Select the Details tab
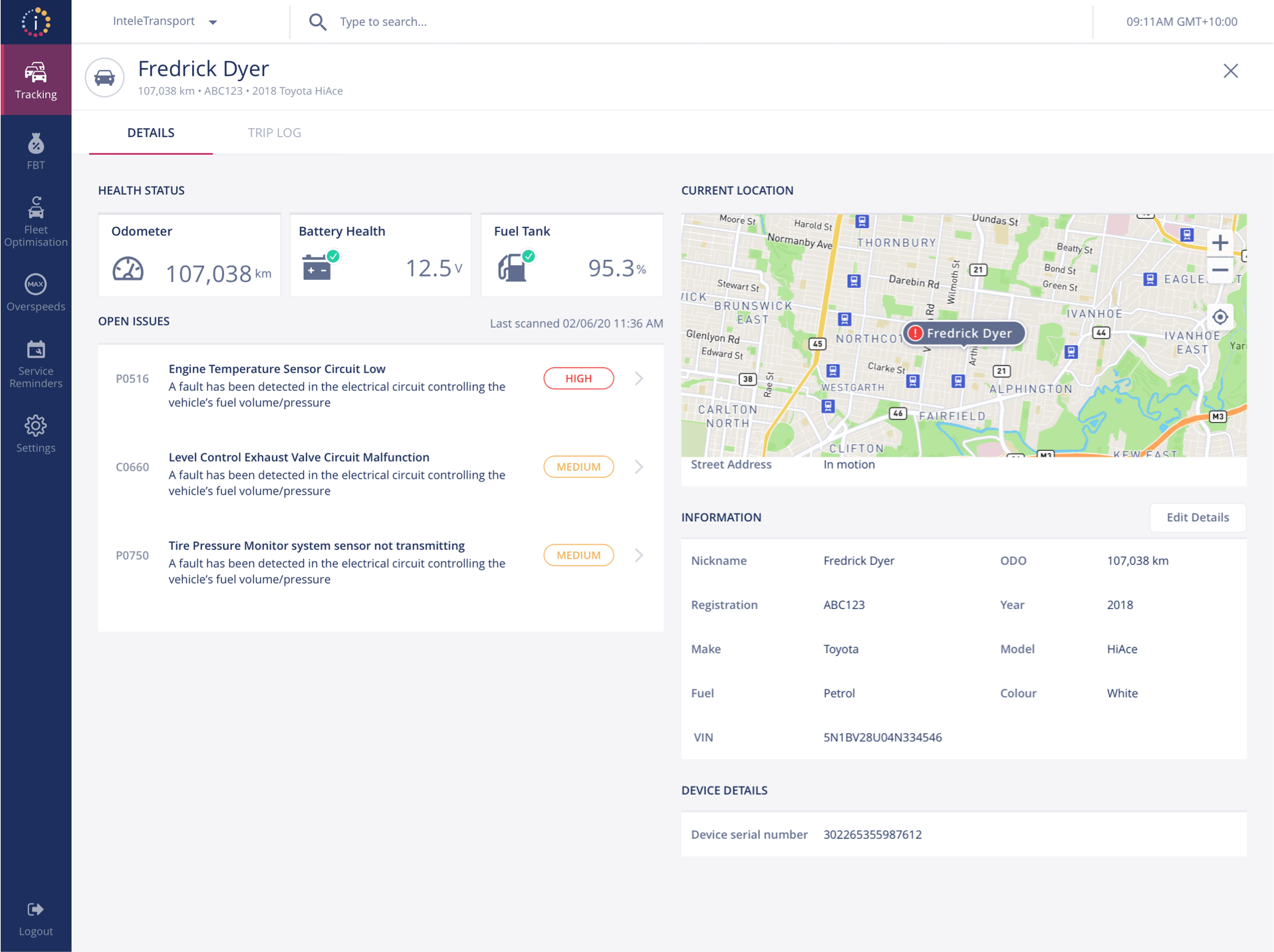Viewport: 1274px width, 952px height. pos(151,133)
